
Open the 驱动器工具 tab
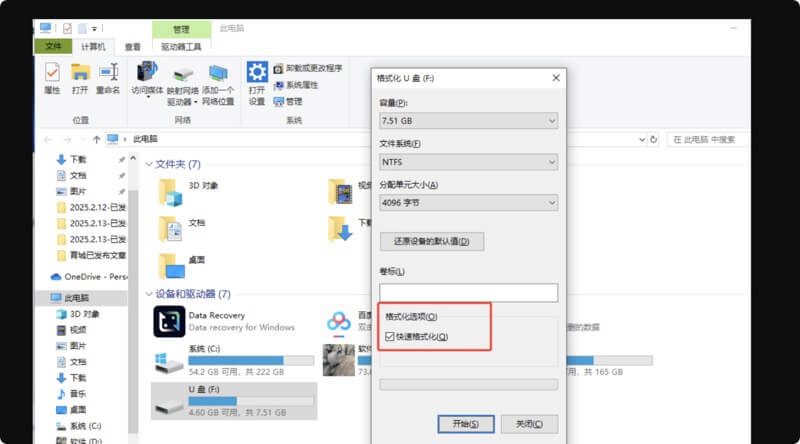tap(181, 47)
